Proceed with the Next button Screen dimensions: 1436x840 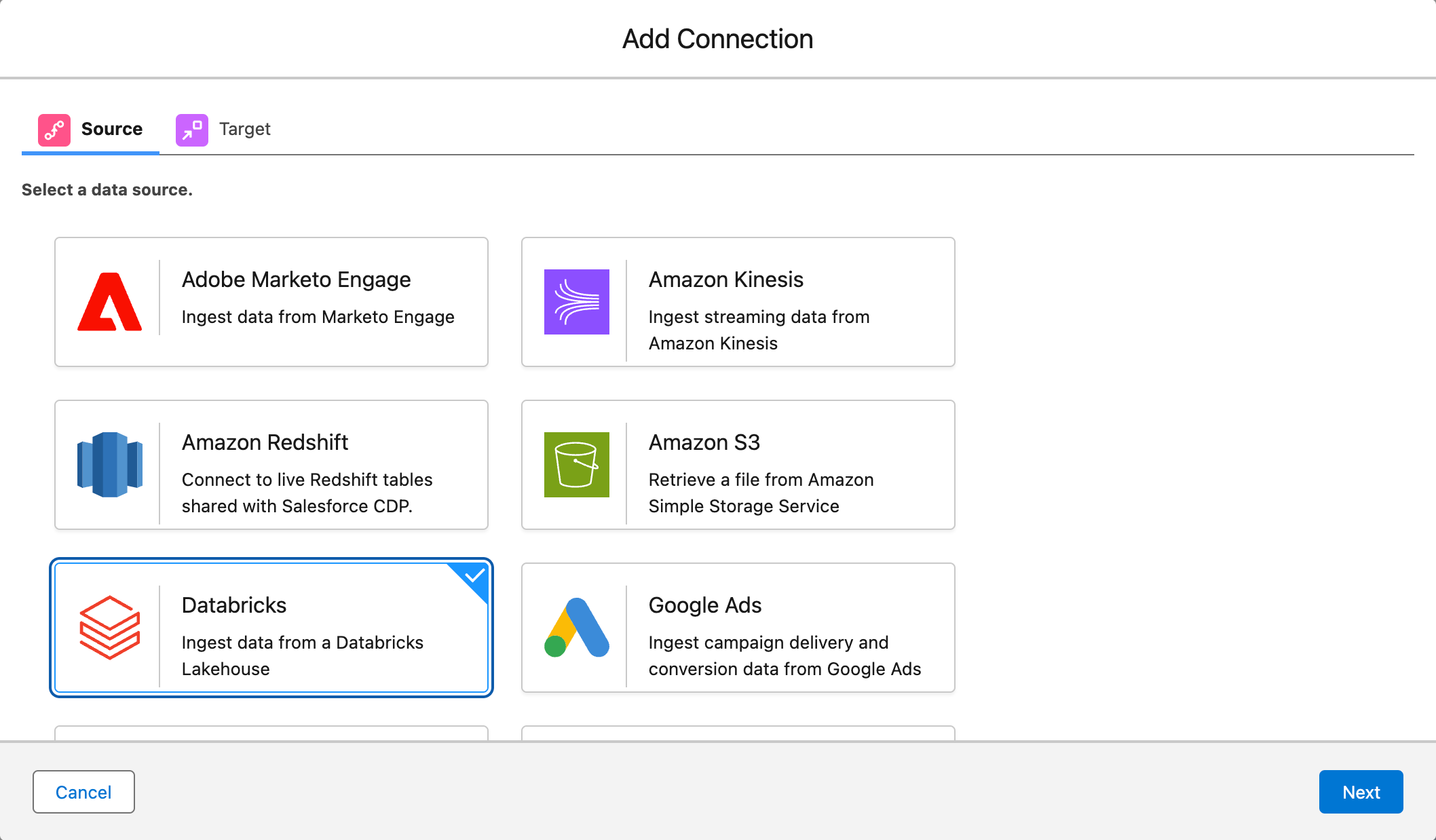point(1361,792)
